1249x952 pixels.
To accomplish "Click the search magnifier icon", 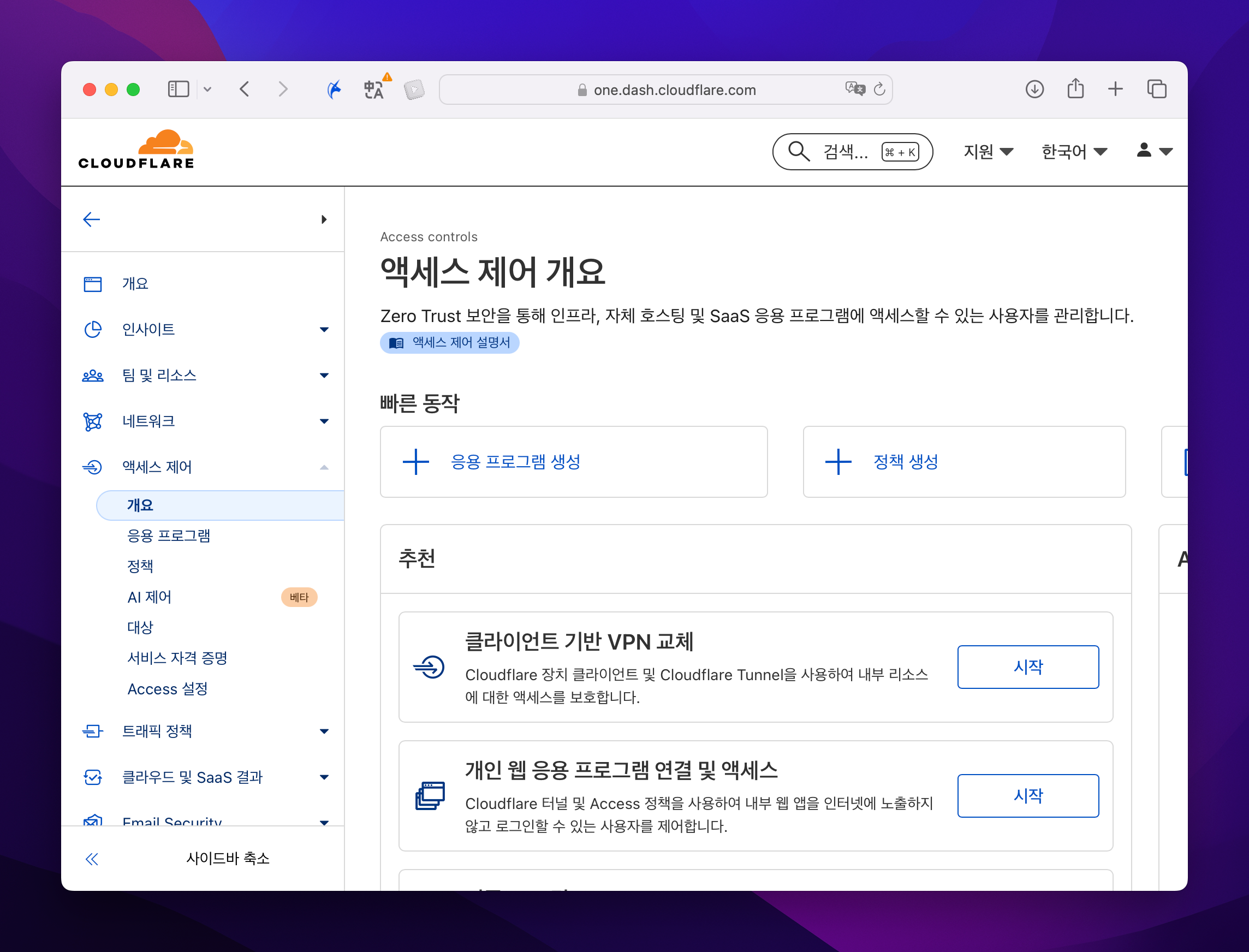I will tap(798, 151).
